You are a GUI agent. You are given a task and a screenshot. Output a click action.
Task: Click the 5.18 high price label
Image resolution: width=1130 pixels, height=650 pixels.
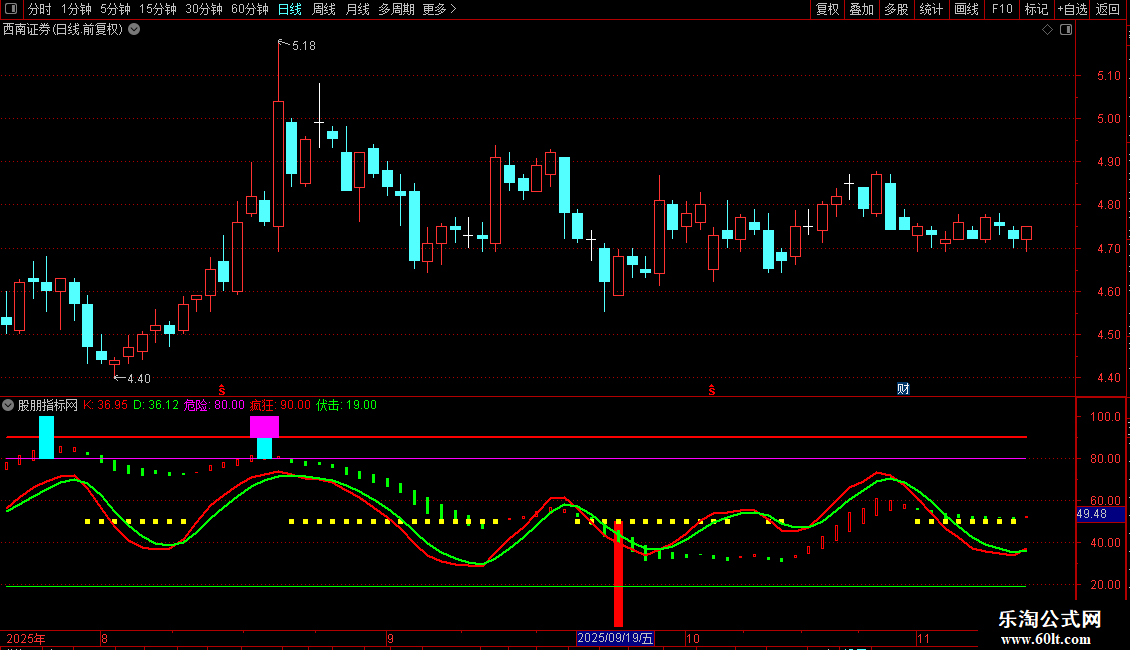[x=303, y=46]
